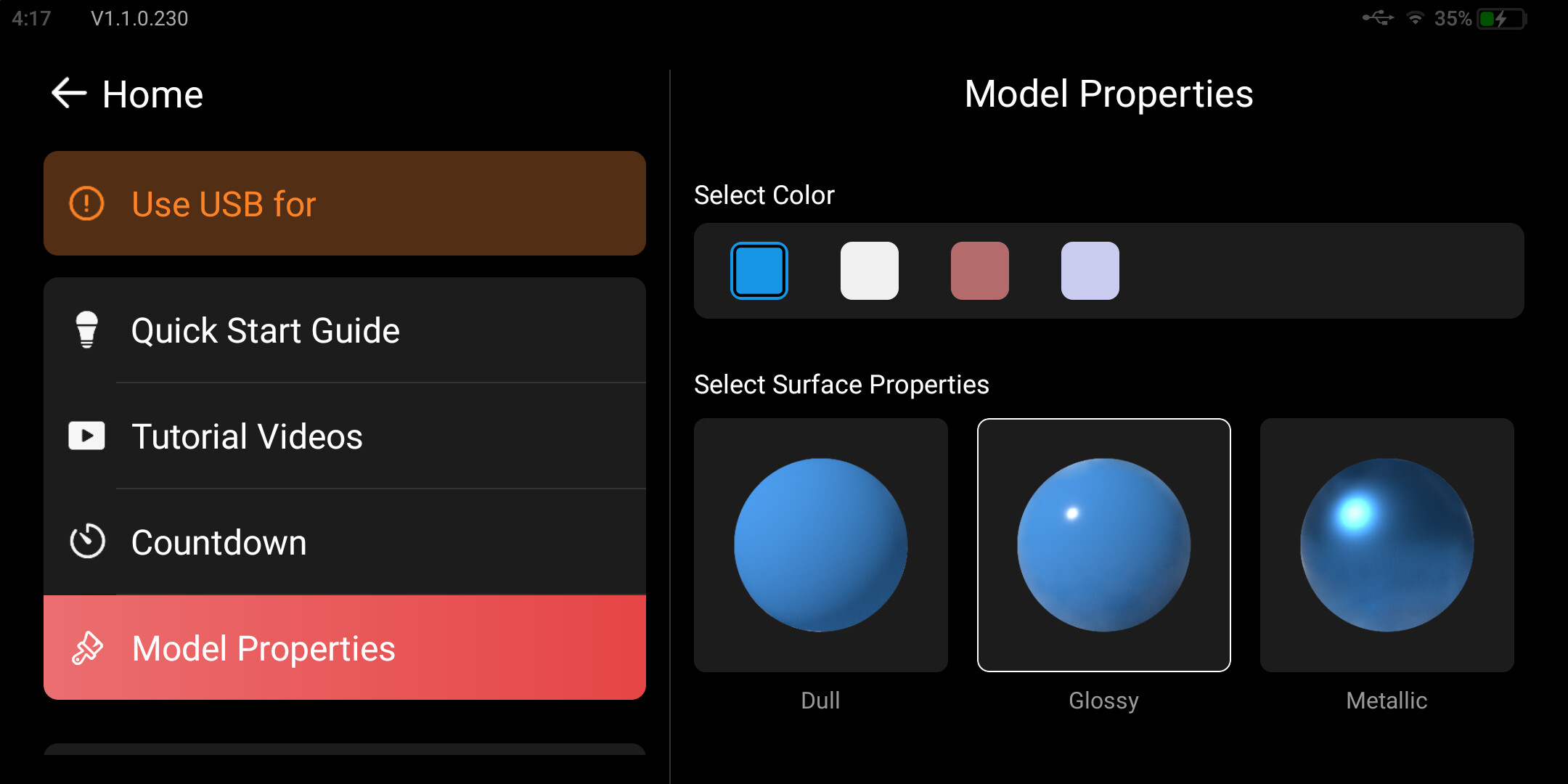The width and height of the screenshot is (1568, 784).
Task: Open Tutorial Videos menu entry
Action: click(247, 437)
